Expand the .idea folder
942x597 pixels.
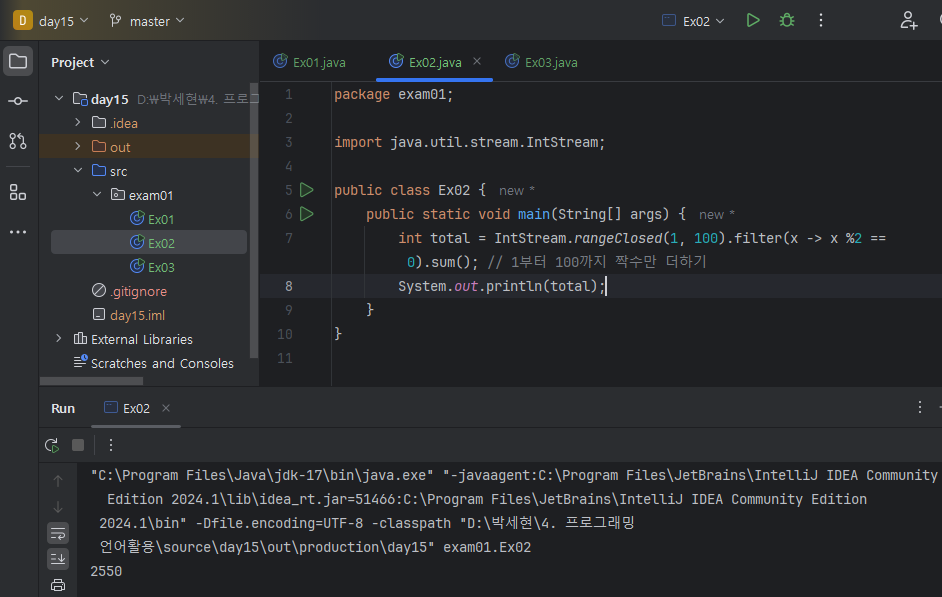coord(78,123)
